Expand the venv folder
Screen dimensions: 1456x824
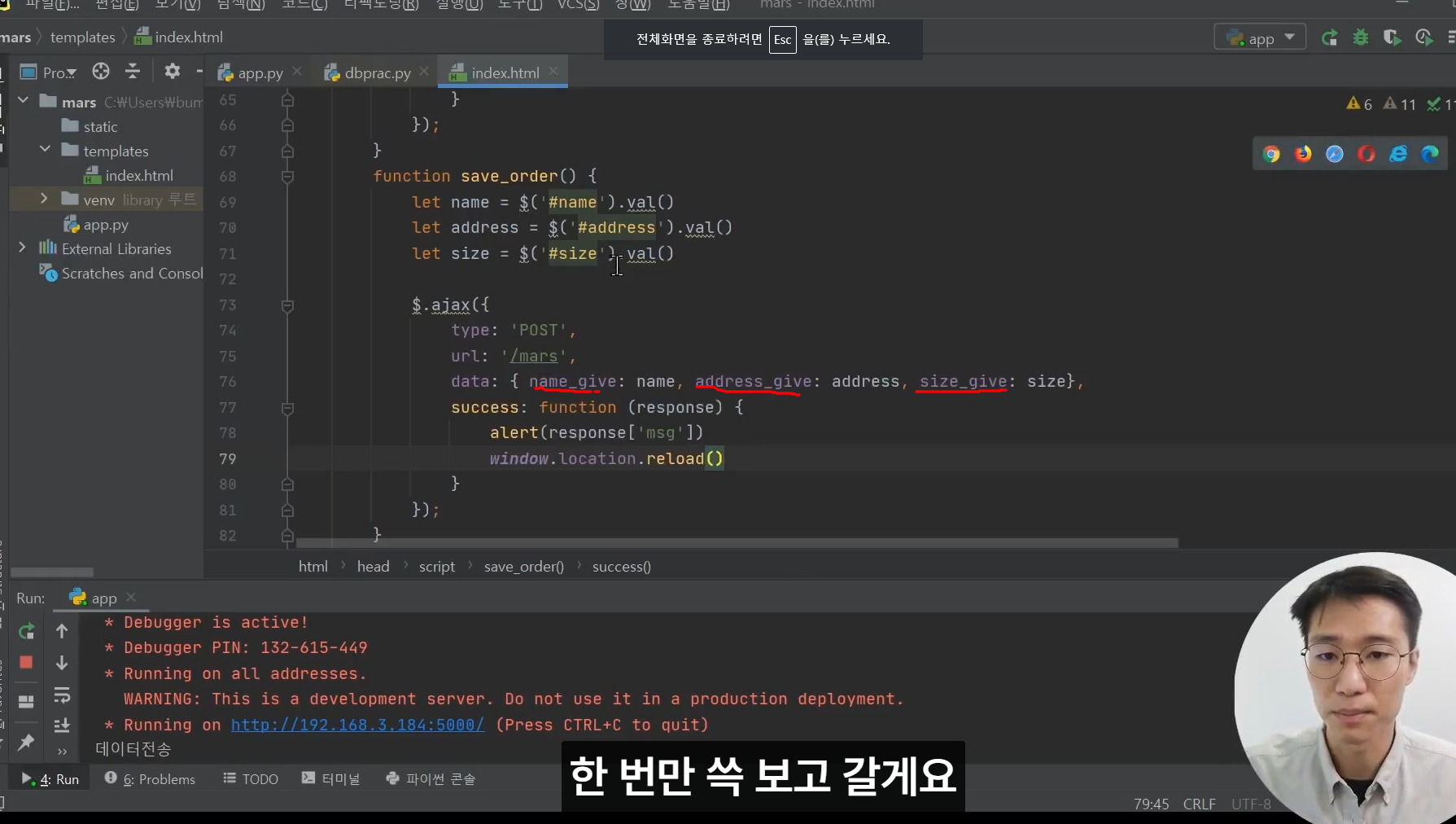(x=44, y=199)
